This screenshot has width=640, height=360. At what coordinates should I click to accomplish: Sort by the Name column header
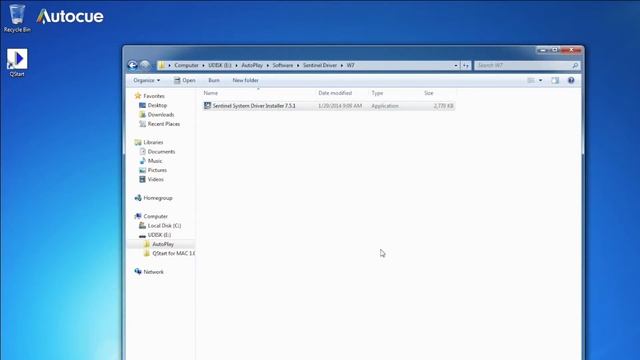(x=211, y=93)
